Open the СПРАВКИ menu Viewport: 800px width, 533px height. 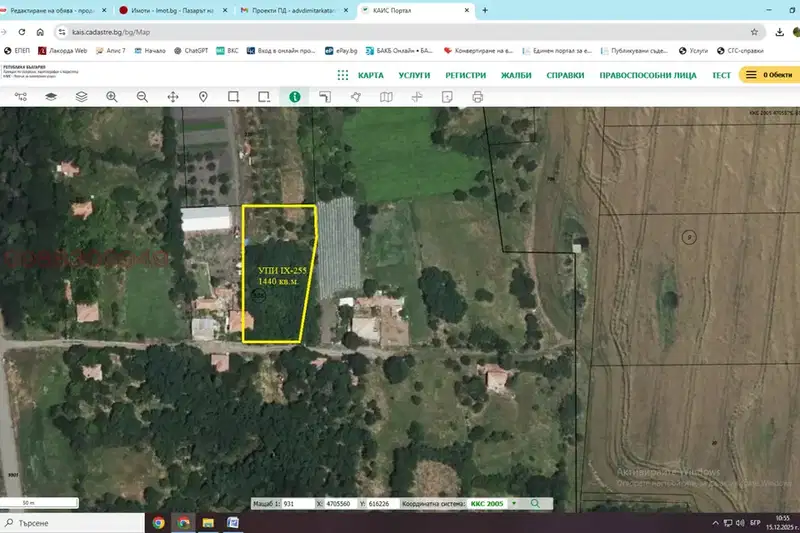pyautogui.click(x=565, y=75)
